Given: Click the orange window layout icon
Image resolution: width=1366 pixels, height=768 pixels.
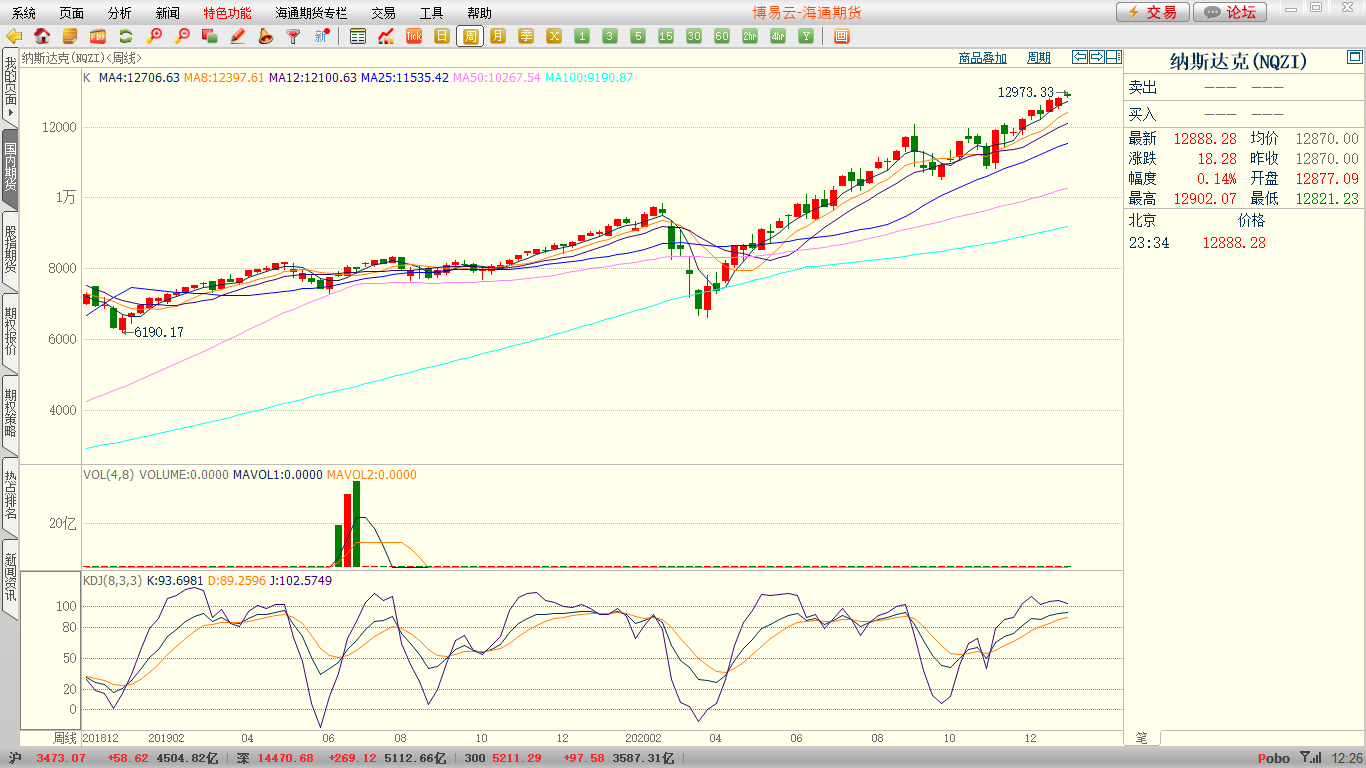Looking at the screenshot, I should click(841, 36).
